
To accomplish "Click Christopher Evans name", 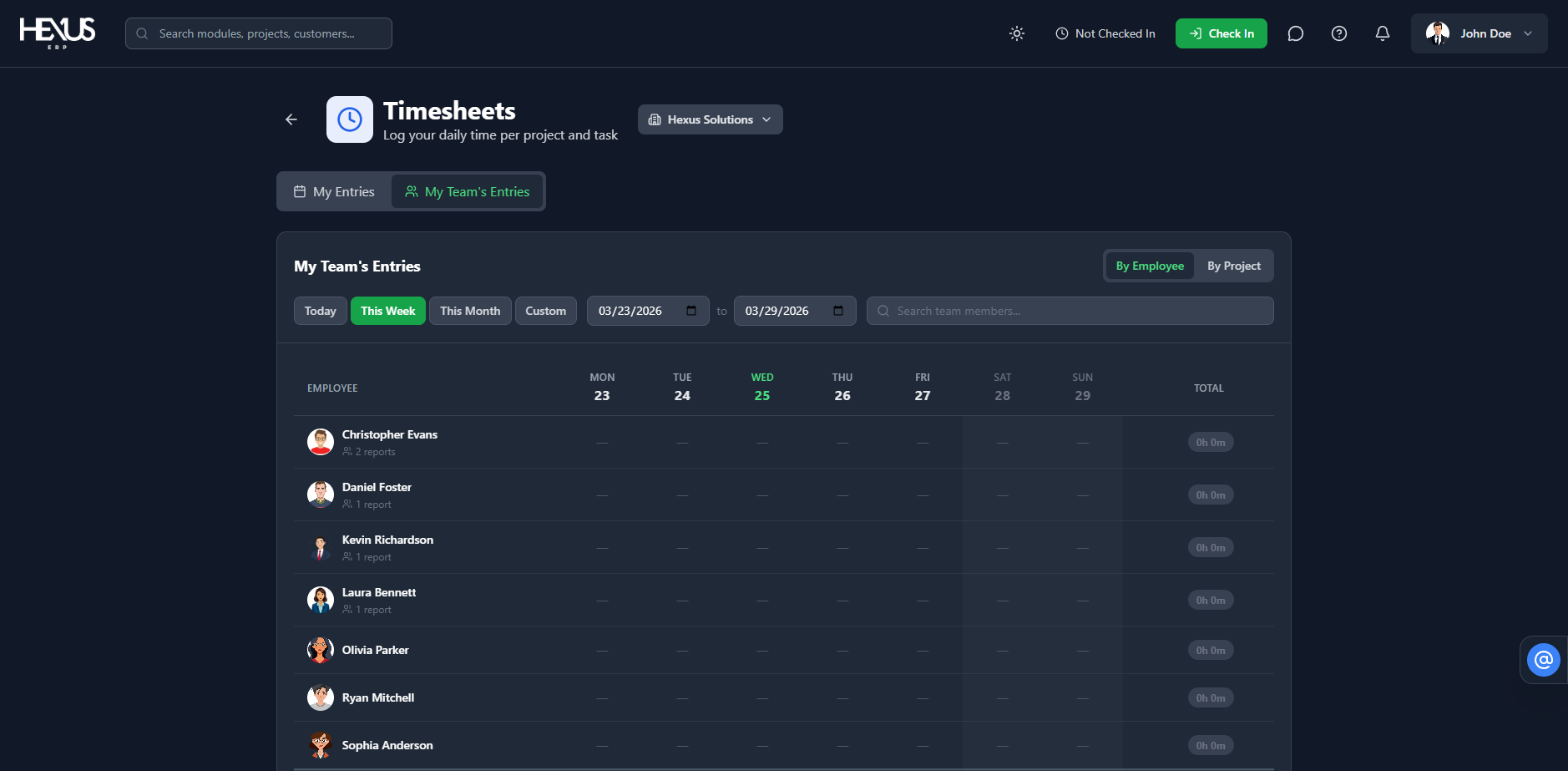I will click(390, 434).
